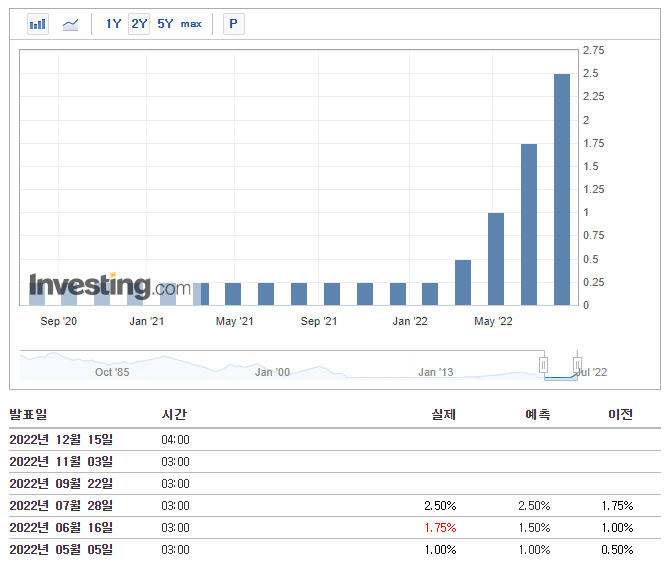Click the Jan '13 navigator label
The width and height of the screenshot is (668, 568).
[x=435, y=372]
